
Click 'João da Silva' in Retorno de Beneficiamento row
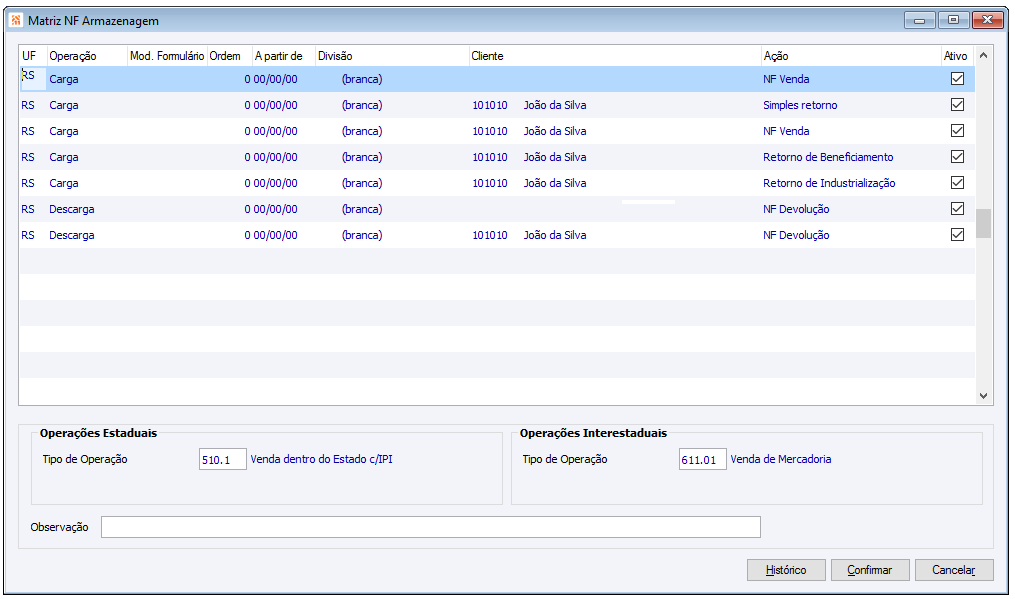pyautogui.click(x=555, y=157)
